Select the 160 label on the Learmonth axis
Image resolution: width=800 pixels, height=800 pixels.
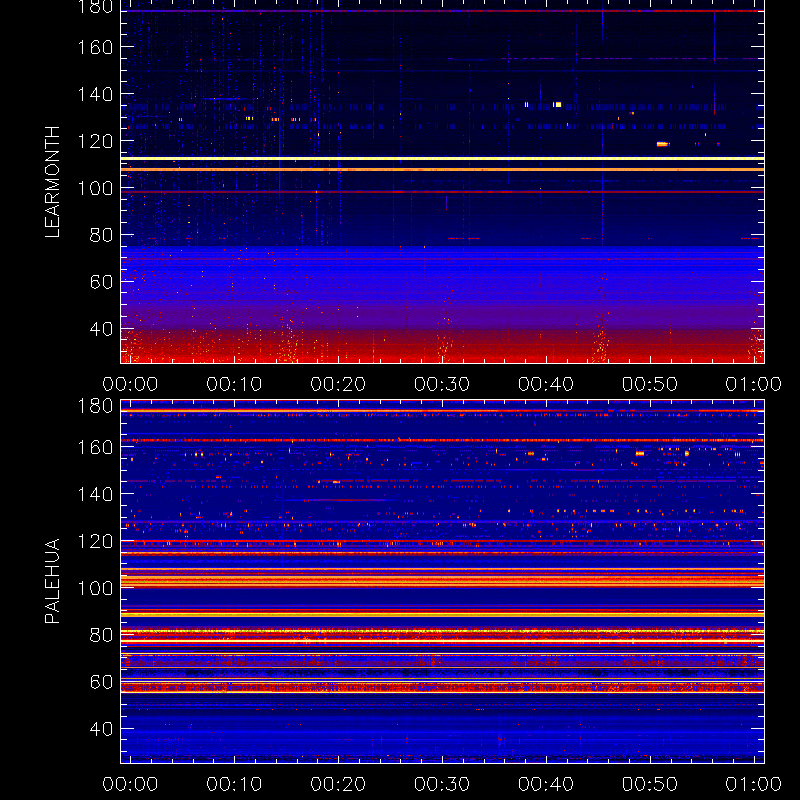95,47
